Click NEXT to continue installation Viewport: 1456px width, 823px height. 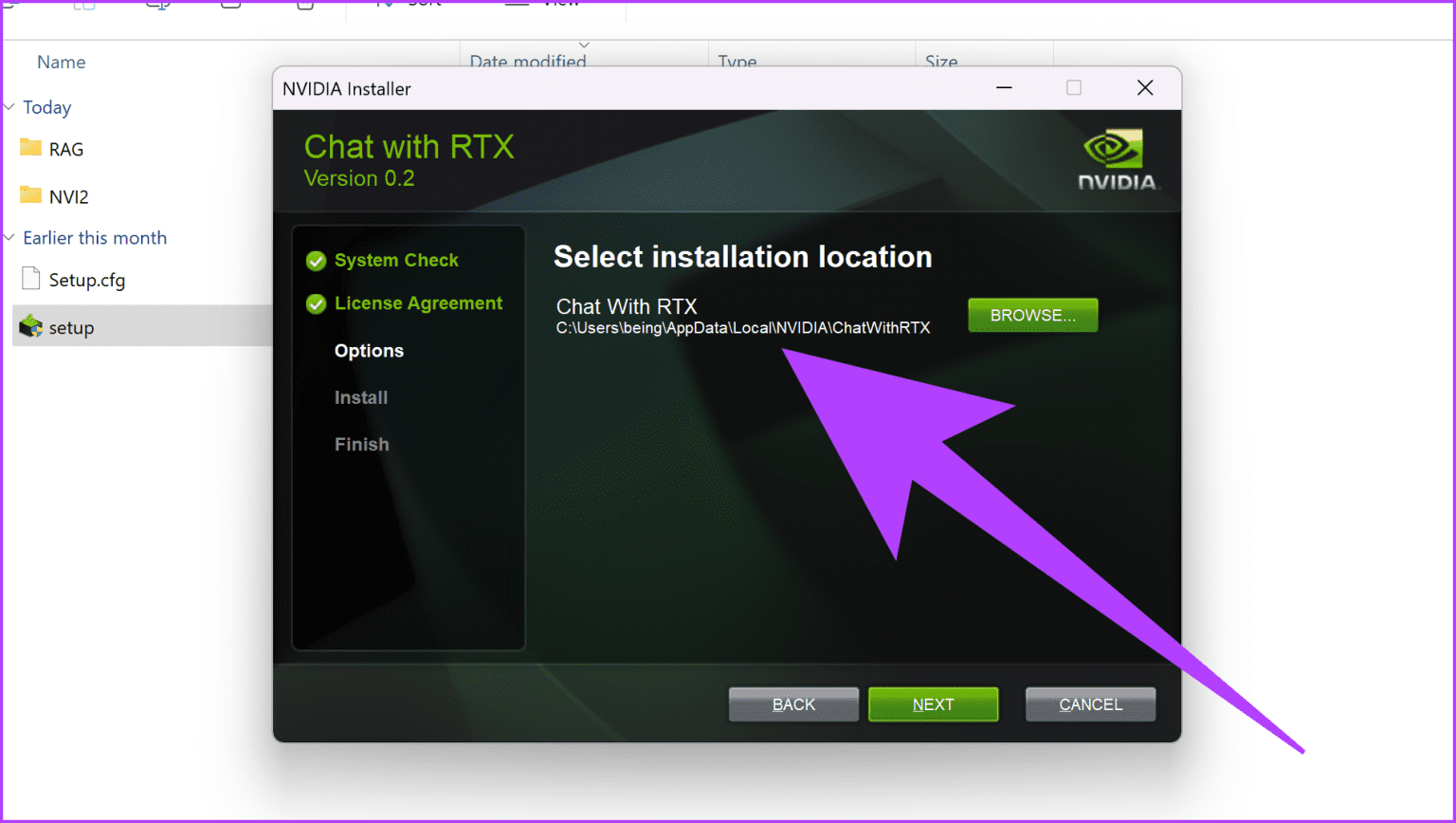933,704
